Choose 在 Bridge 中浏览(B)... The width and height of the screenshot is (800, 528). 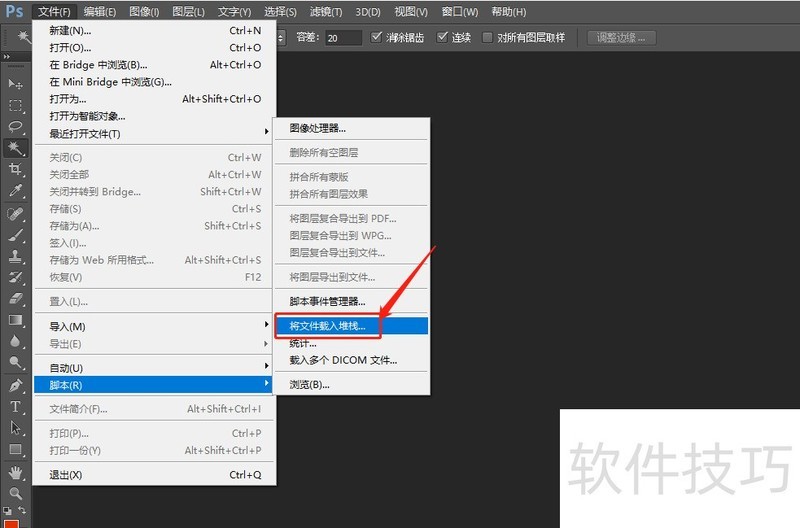[155, 65]
